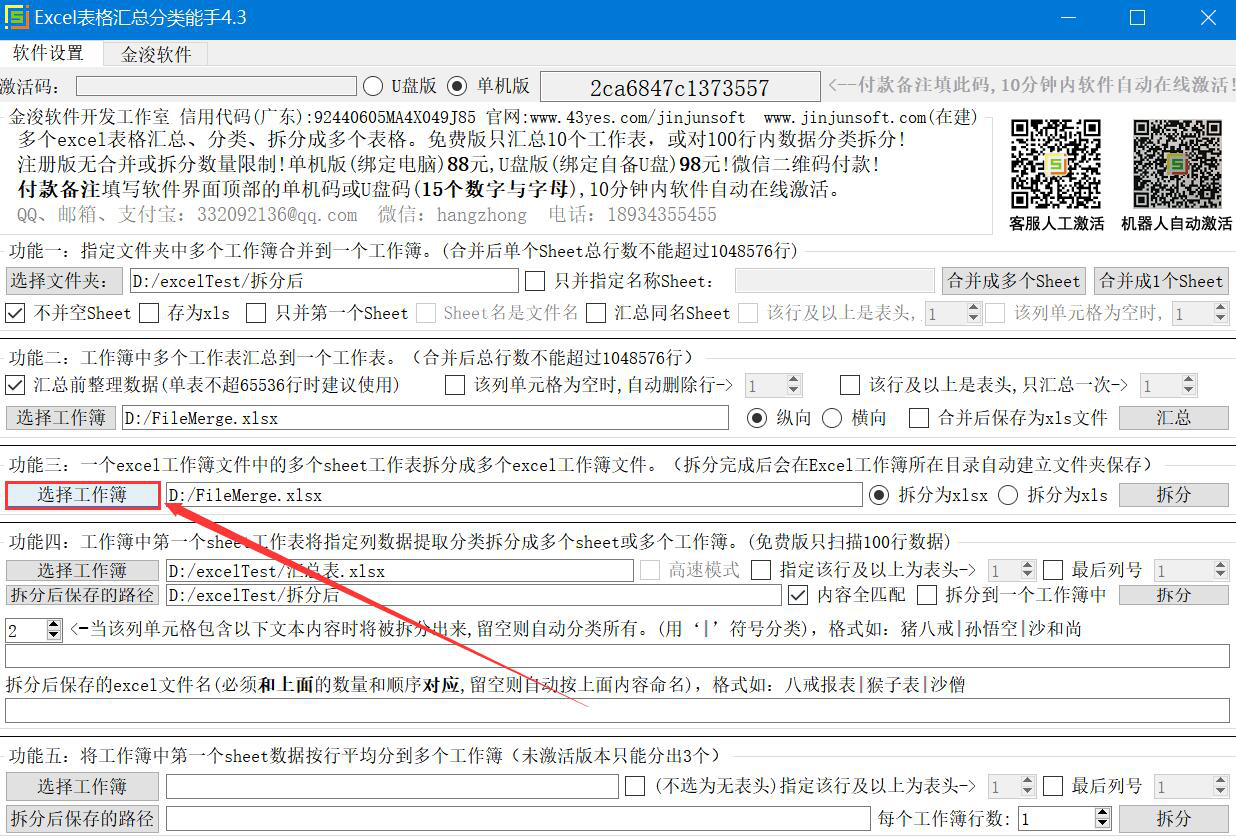Image resolution: width=1236 pixels, height=839 pixels.
Task: Click the 功能五 workbook path field
Action: pos(392,786)
